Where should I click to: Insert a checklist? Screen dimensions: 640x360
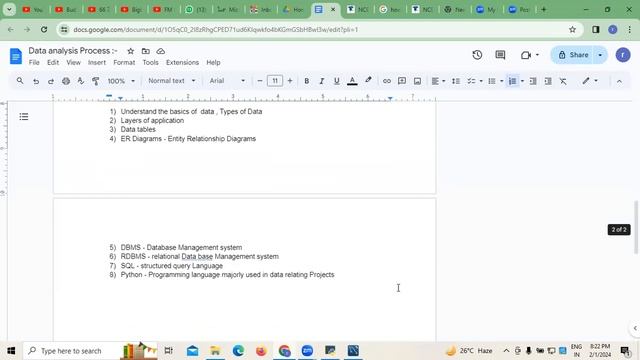pos(471,81)
